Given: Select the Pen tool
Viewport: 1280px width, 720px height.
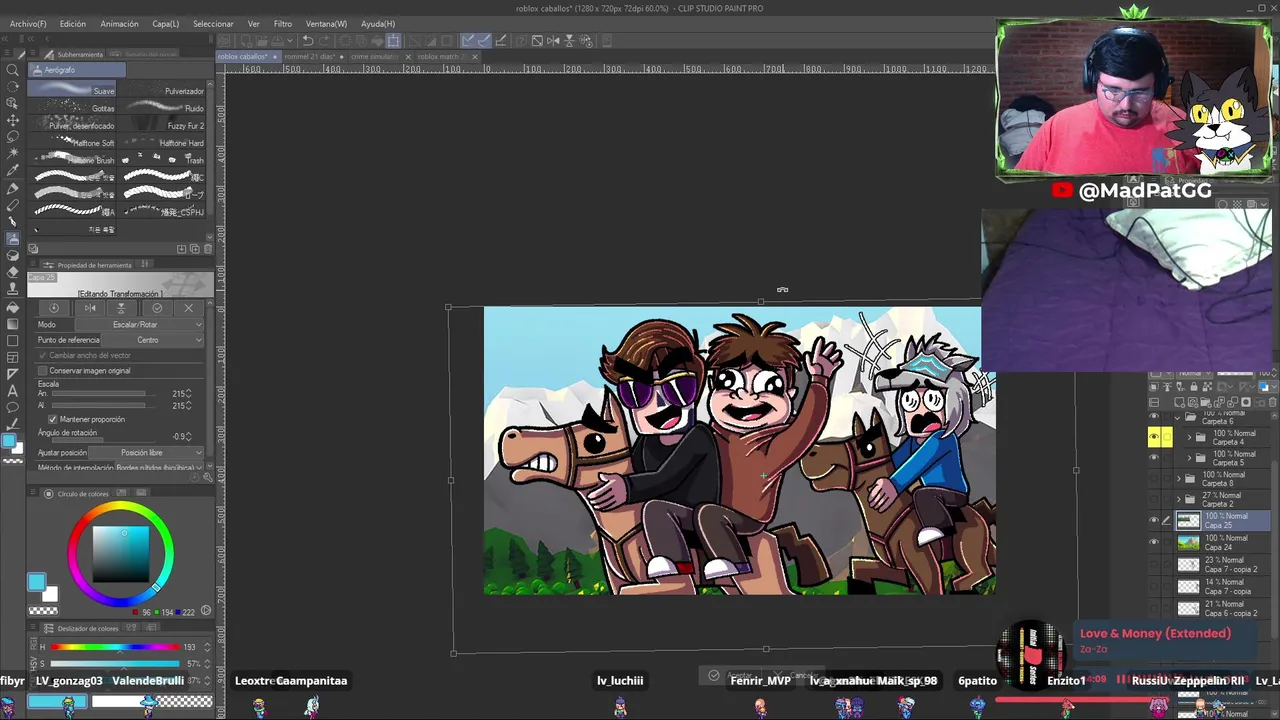Looking at the screenshot, I should [x=13, y=188].
